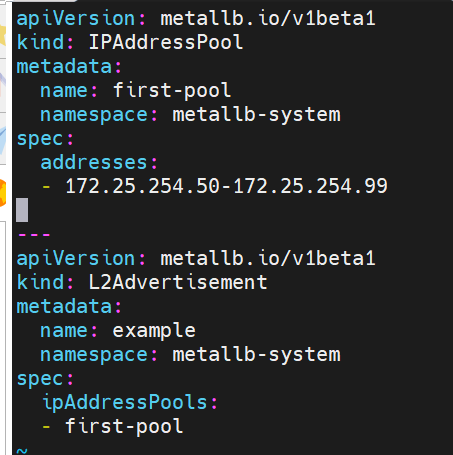
Task: Click 'first-pool' list item under ipAddressPools
Action: point(124,427)
